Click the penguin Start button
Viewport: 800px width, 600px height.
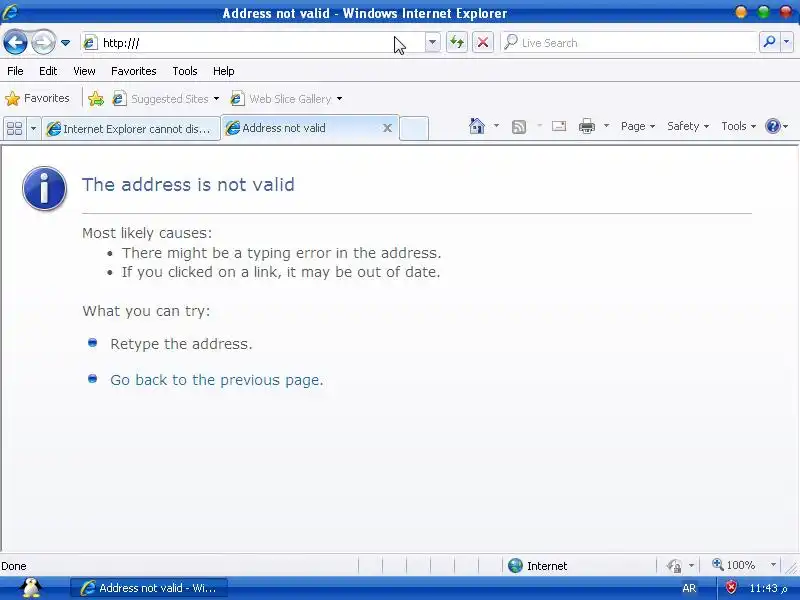pos(32,588)
